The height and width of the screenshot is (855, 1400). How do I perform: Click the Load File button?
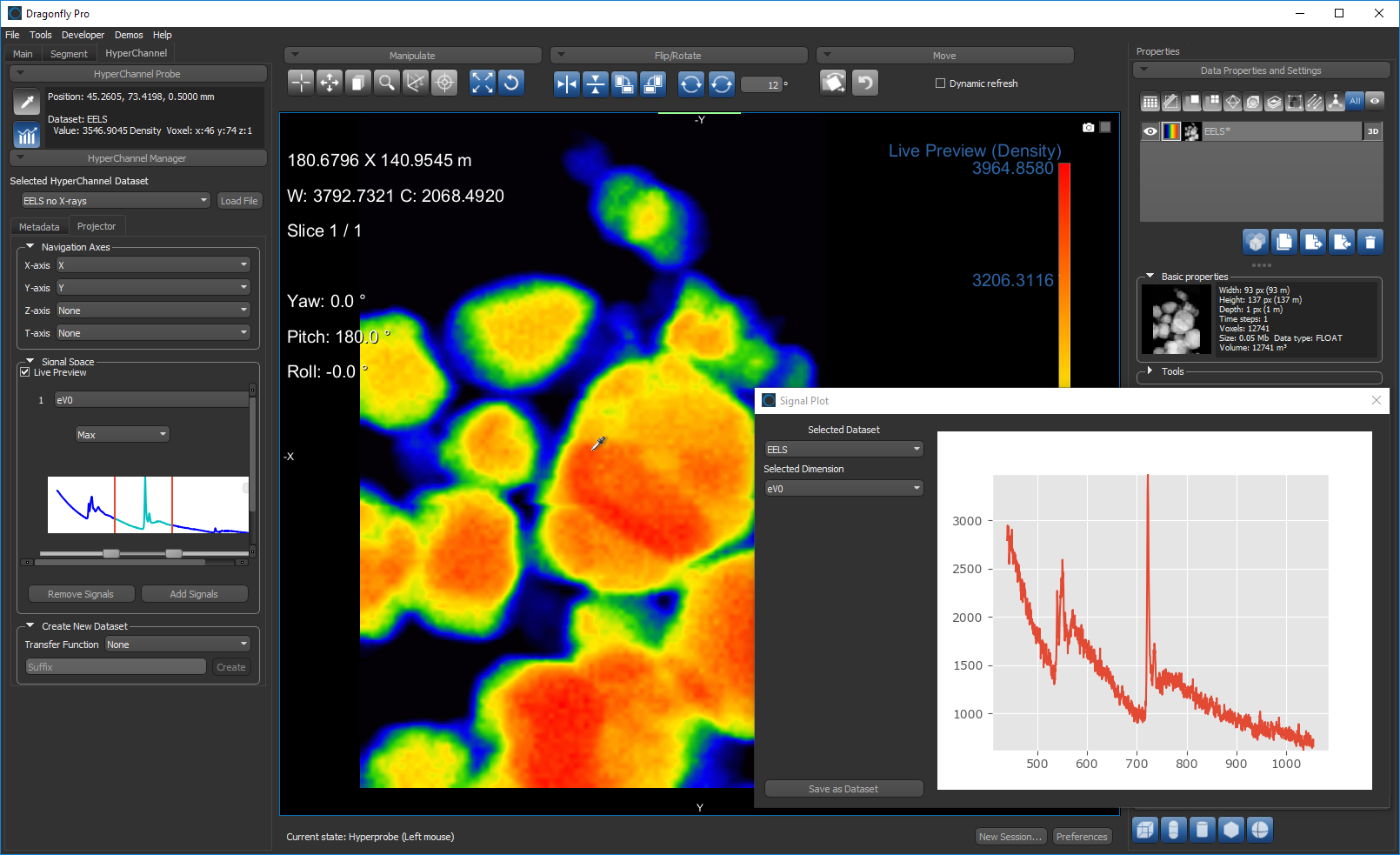pyautogui.click(x=239, y=200)
